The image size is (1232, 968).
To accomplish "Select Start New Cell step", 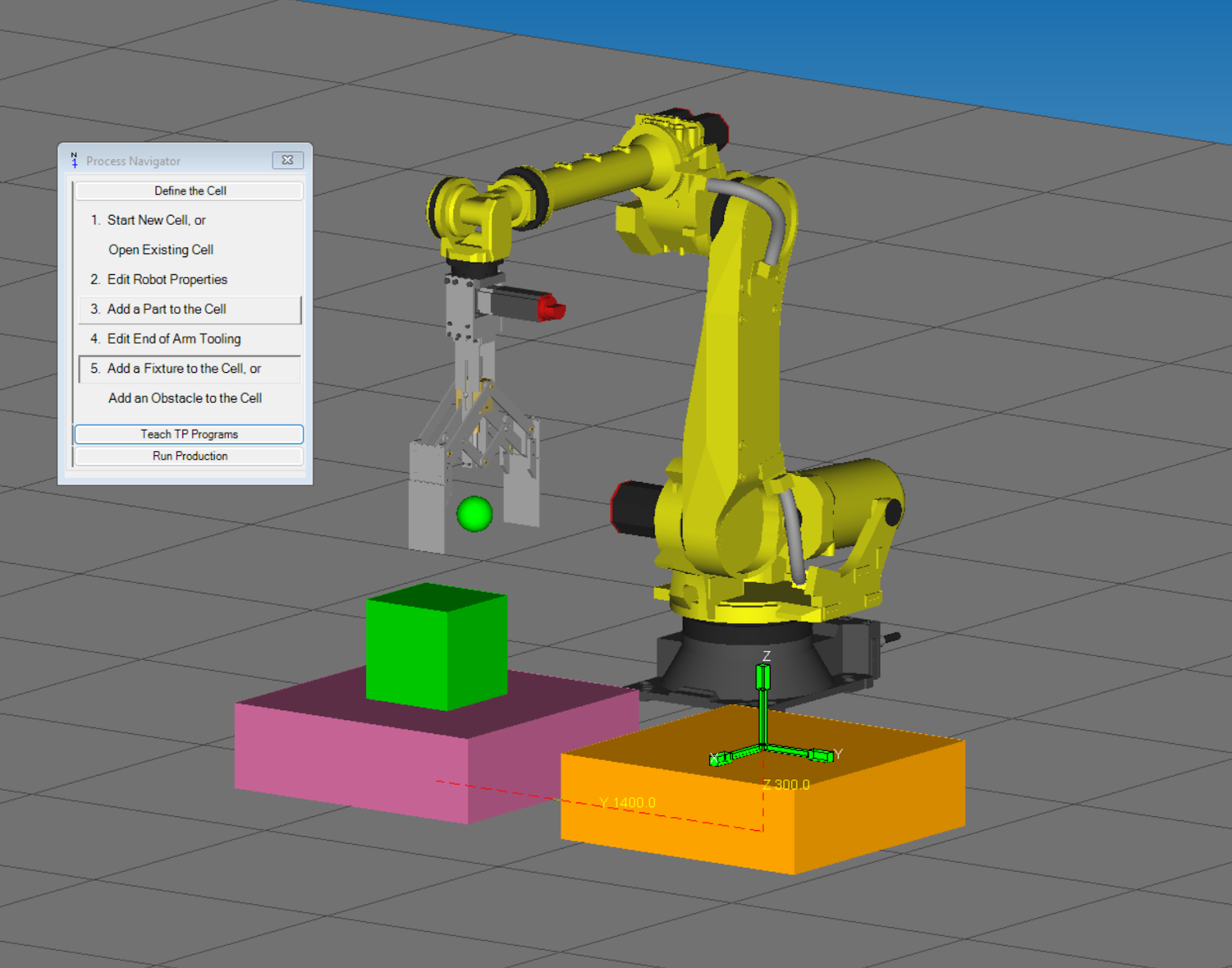I will (156, 220).
